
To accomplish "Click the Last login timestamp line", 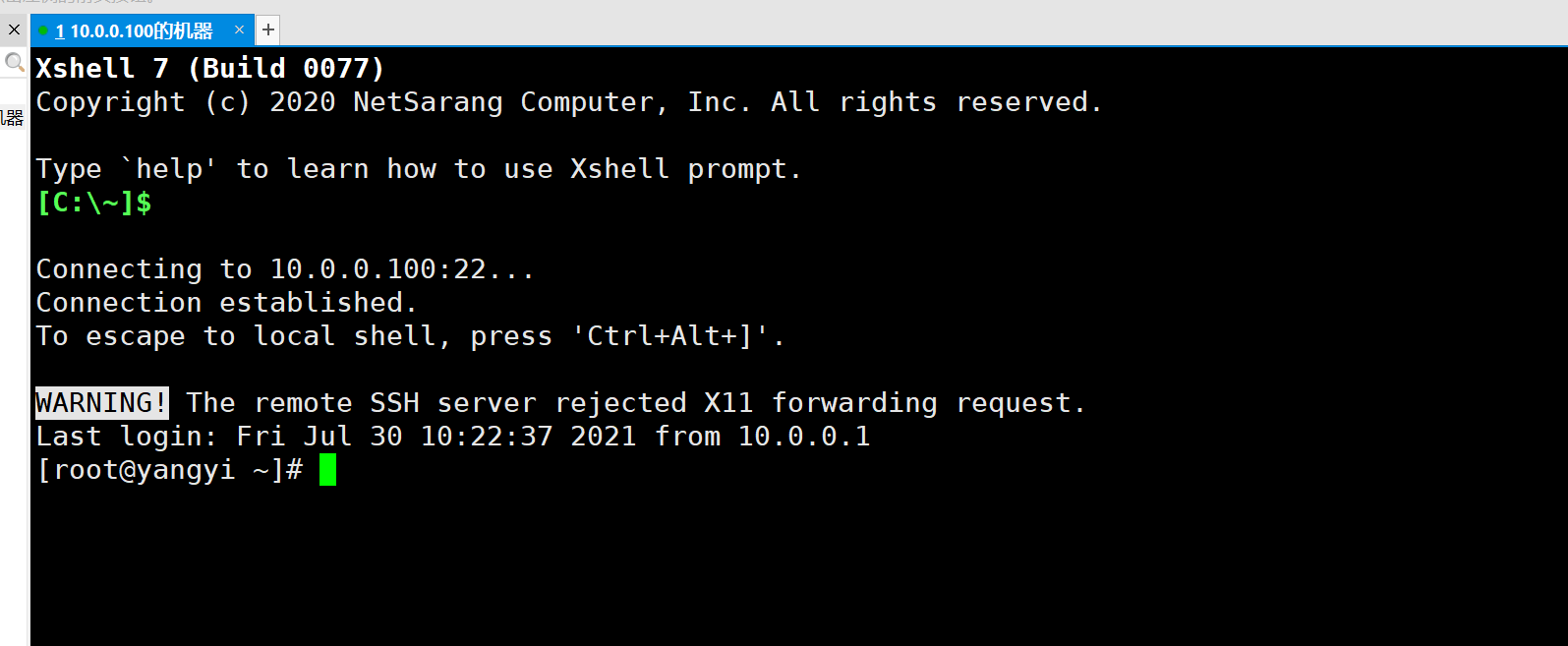I will tap(453, 437).
